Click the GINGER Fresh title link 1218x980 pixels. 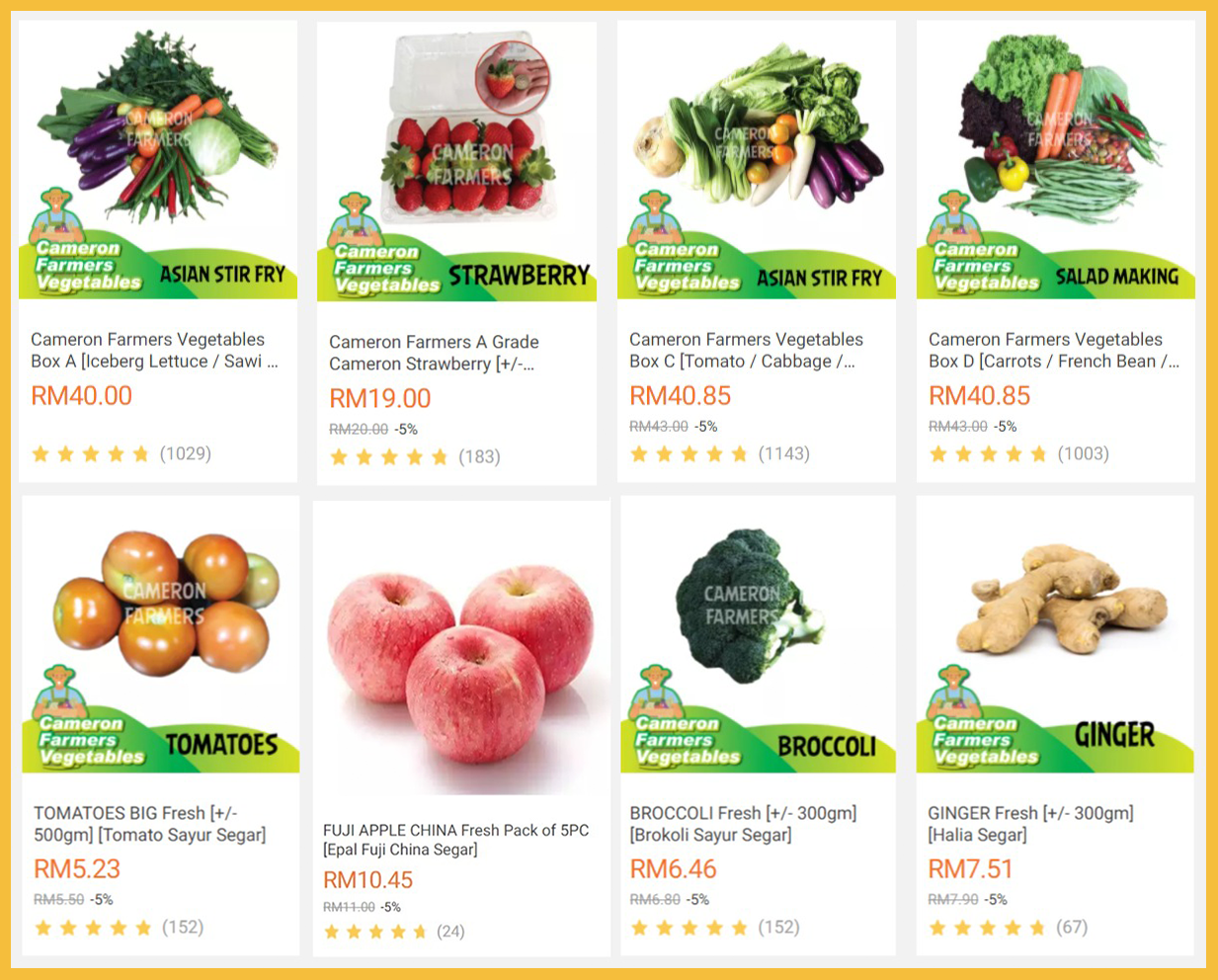click(x=1030, y=824)
